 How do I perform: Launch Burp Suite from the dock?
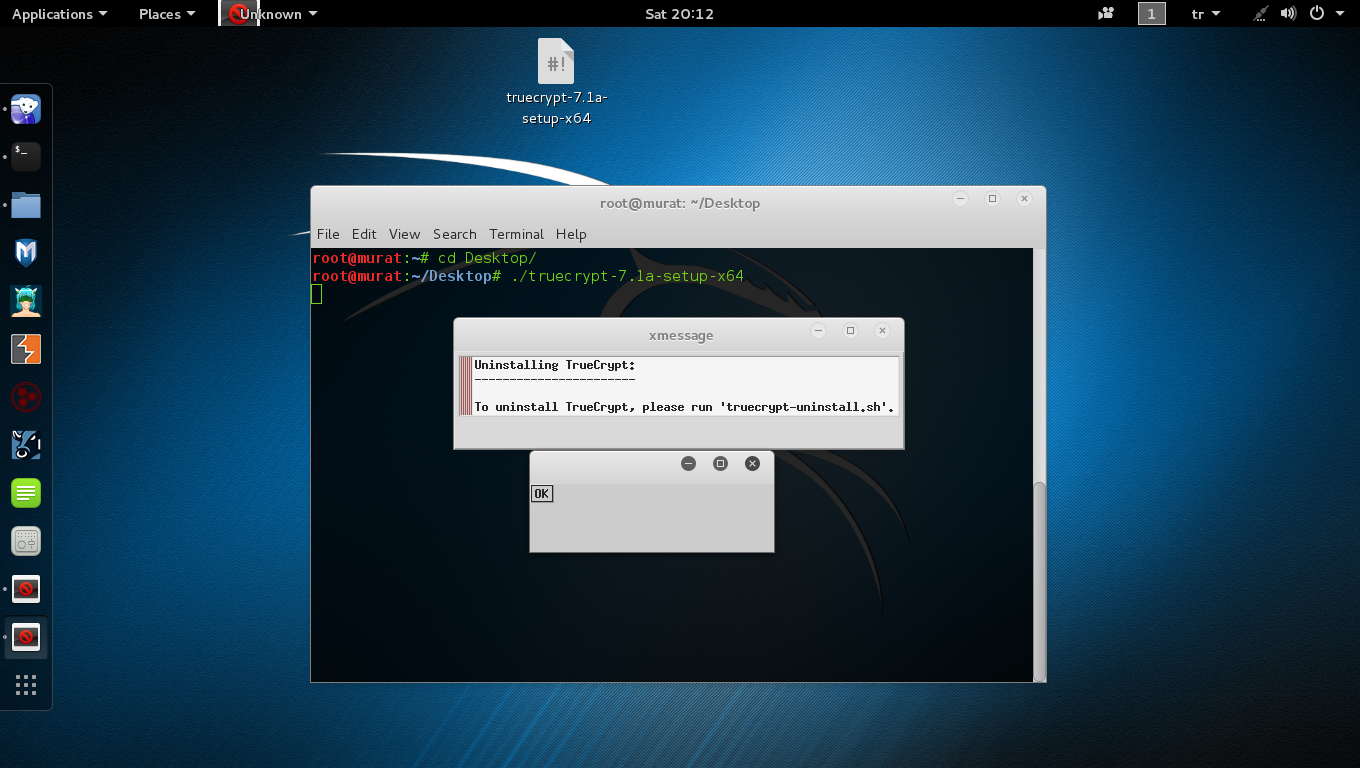tap(26, 349)
